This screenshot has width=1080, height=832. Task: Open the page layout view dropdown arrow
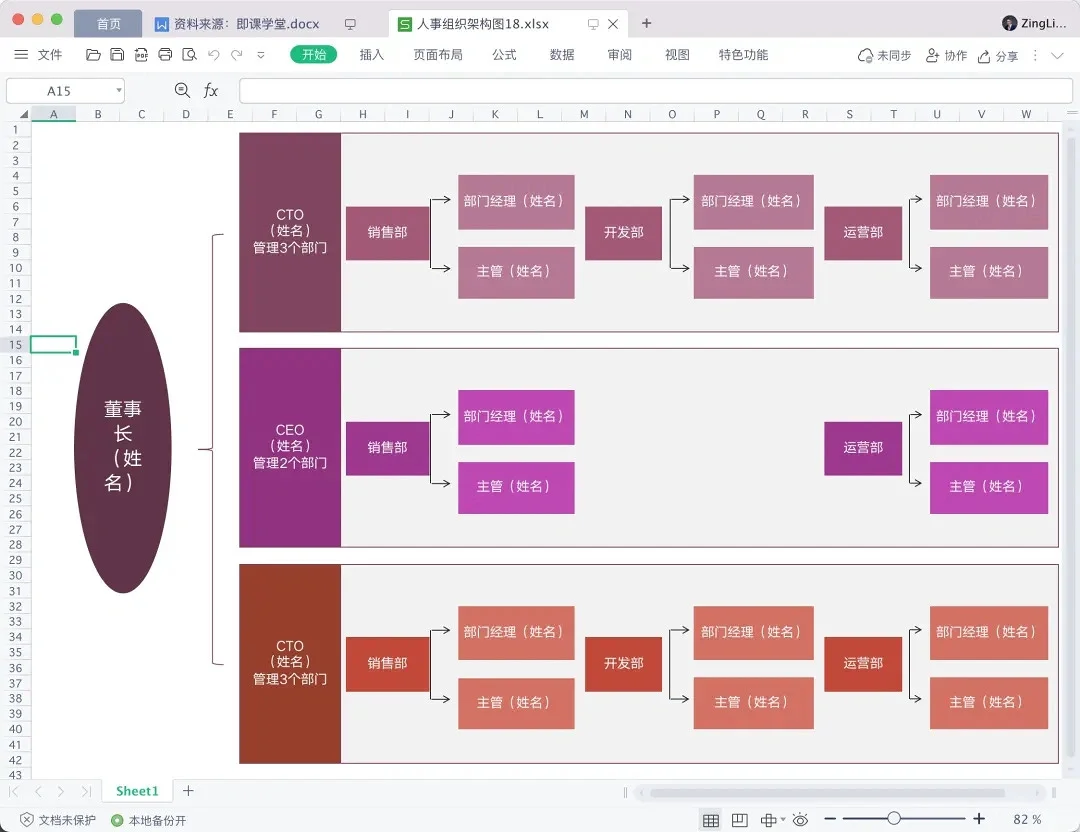781,819
